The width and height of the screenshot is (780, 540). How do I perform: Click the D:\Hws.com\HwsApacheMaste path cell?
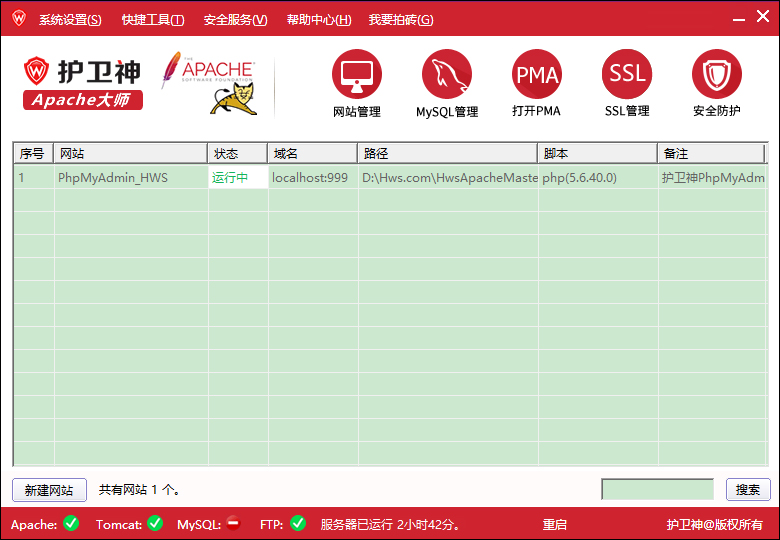(x=448, y=178)
